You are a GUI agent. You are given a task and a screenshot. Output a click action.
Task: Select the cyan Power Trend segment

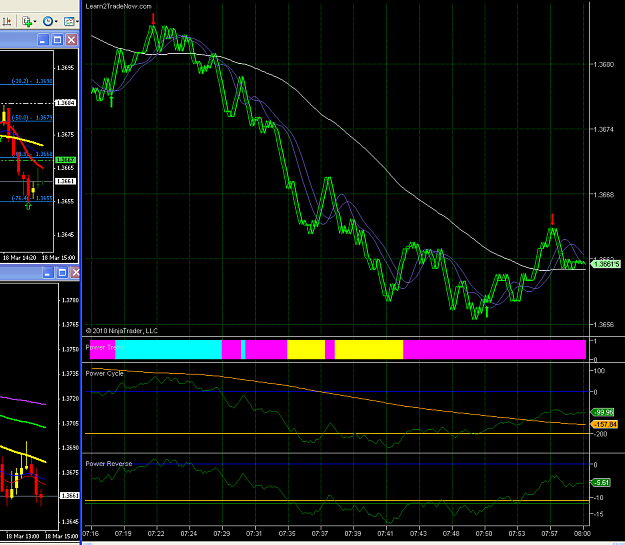coord(168,349)
